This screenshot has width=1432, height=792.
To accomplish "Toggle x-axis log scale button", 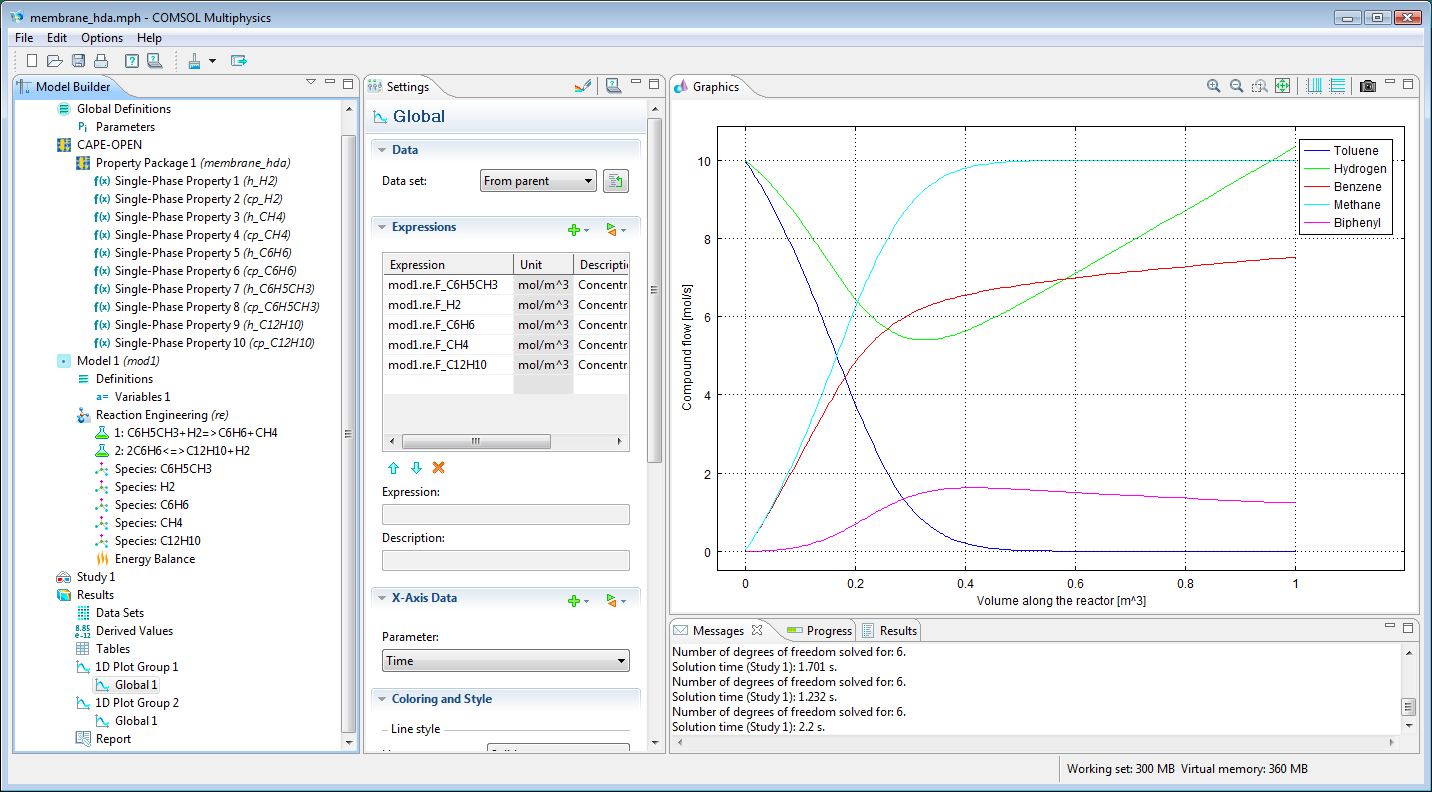I will [1314, 86].
